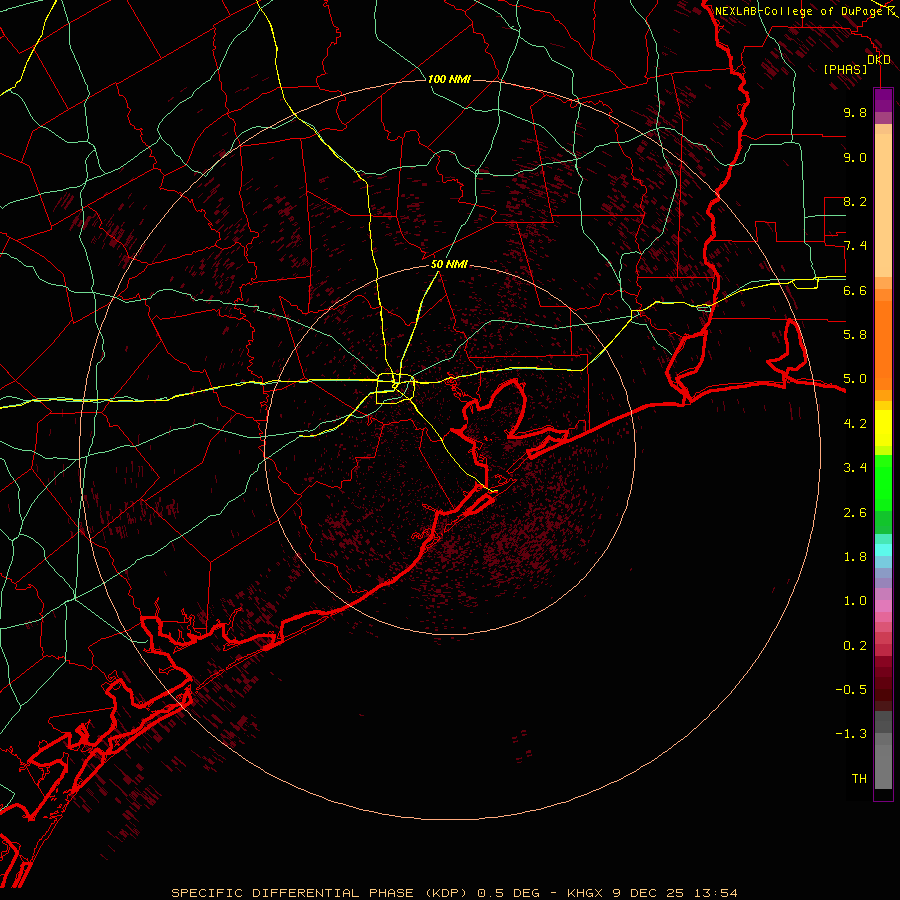Viewport: 900px width, 900px height.
Task: Click the 6.6 scale value
Action: pos(855,290)
